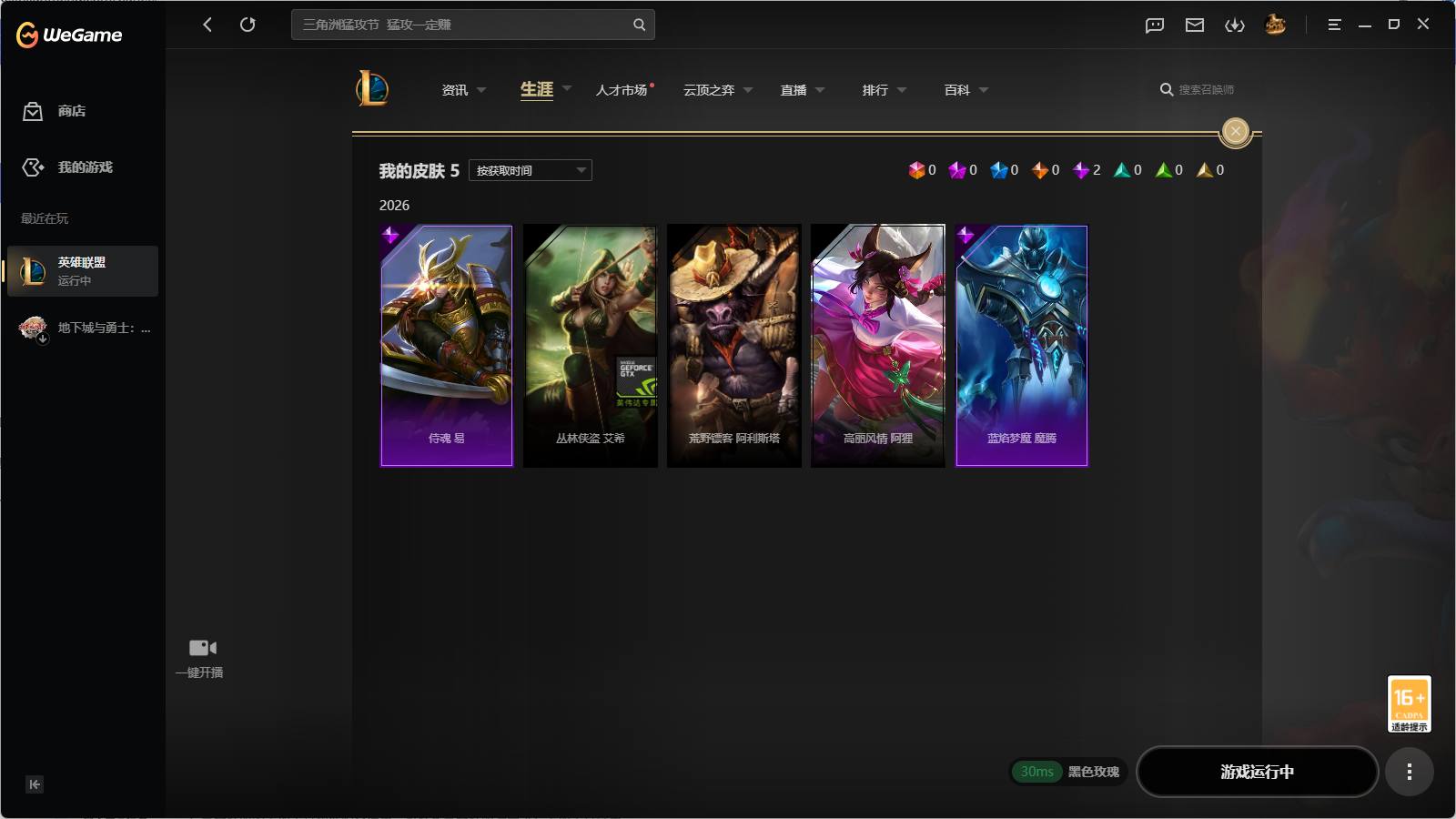The image size is (1456, 819).
Task: Select the 荒野镖客 阿利斯塔 skin card
Action: 734,346
